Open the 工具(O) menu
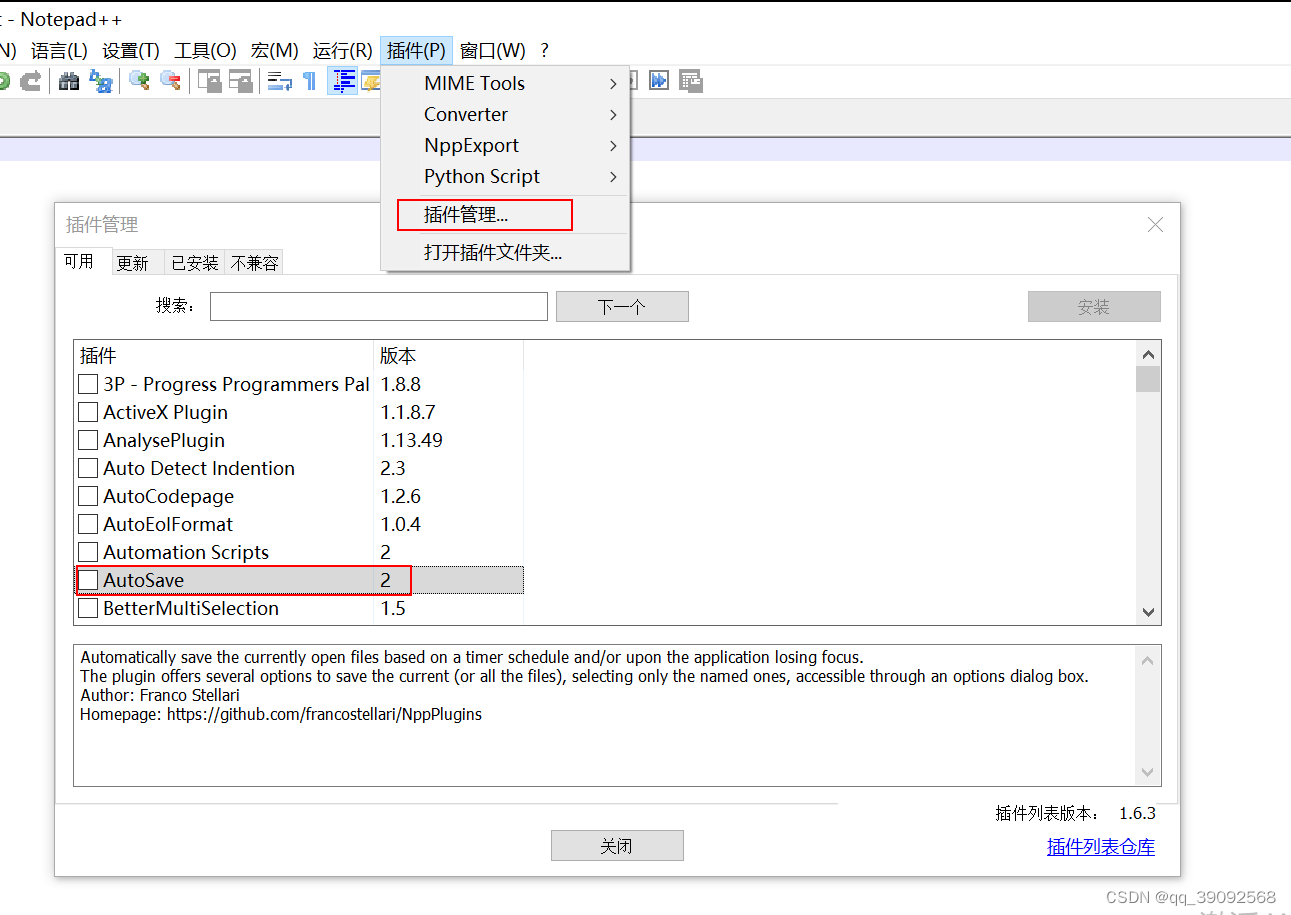This screenshot has height=915, width=1291. coord(205,50)
